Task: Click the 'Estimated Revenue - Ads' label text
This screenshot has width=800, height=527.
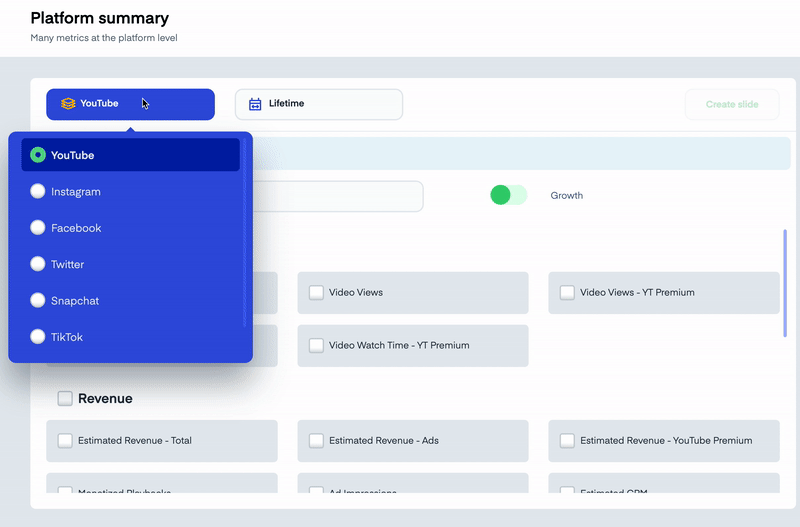Action: coord(384,441)
